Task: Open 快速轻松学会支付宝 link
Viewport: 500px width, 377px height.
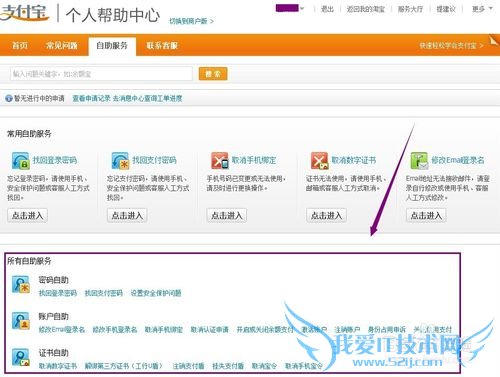Action: click(451, 45)
